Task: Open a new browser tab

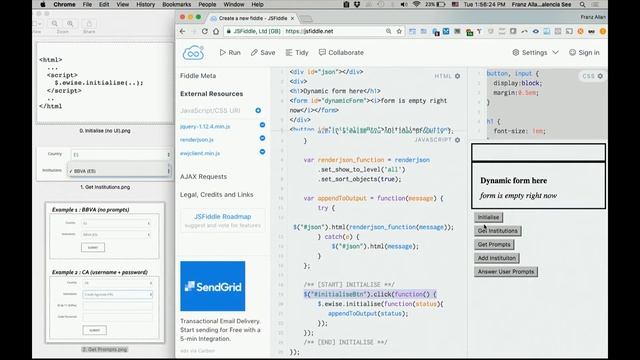Action: (306, 19)
